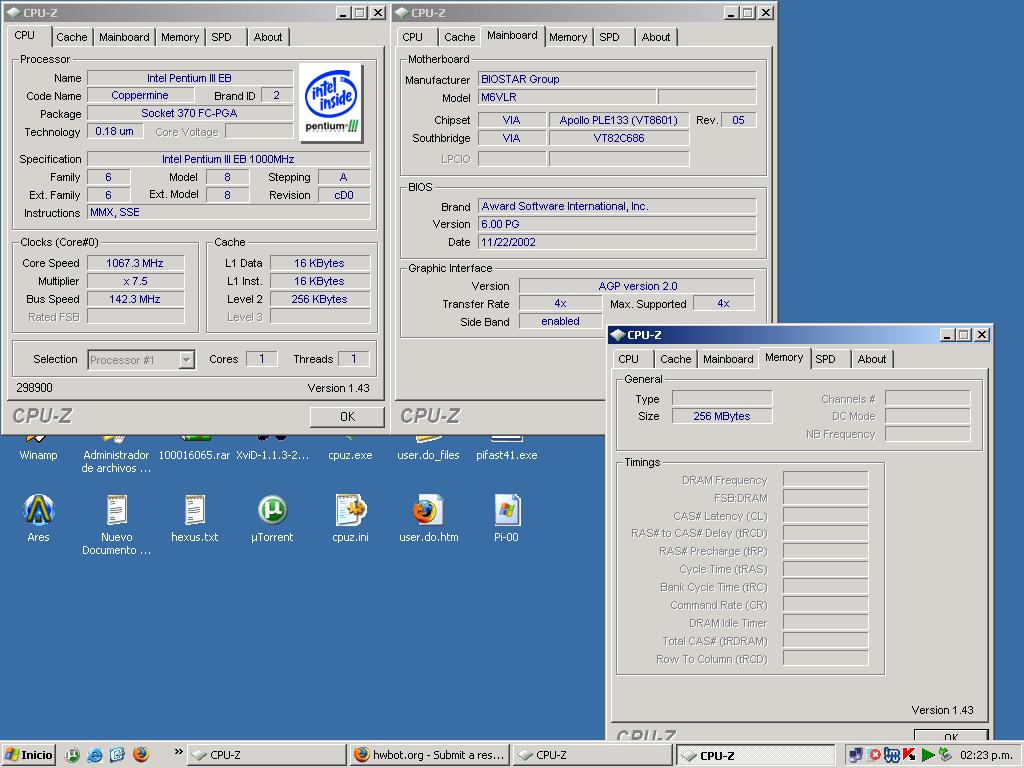Click the 256 MBytes memory size field
The width and height of the screenshot is (1024, 768).
tap(722, 416)
